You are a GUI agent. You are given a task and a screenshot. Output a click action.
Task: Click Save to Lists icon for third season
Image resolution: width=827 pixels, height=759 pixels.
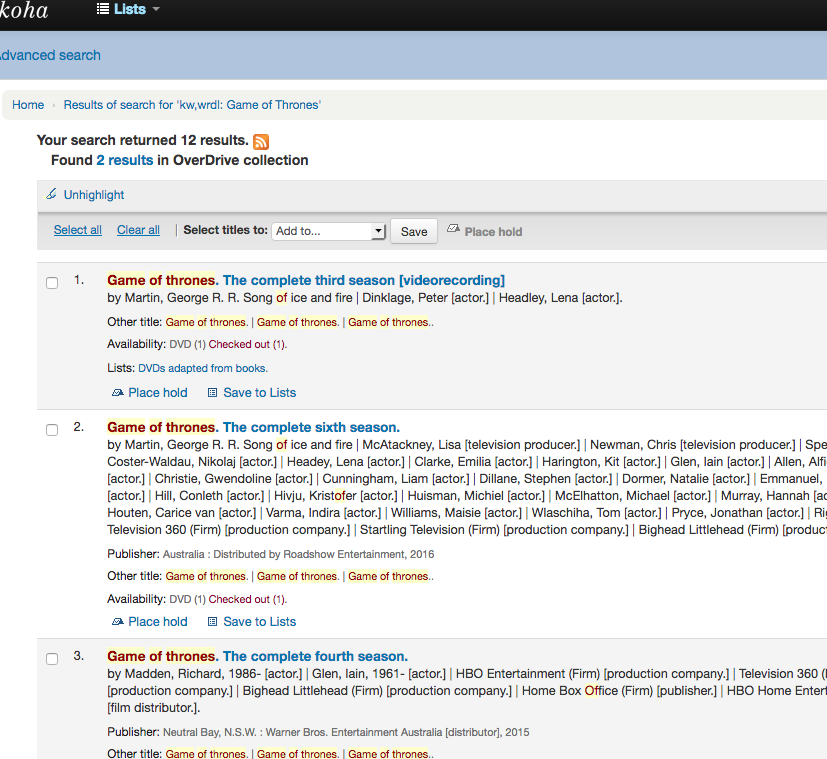tap(212, 393)
